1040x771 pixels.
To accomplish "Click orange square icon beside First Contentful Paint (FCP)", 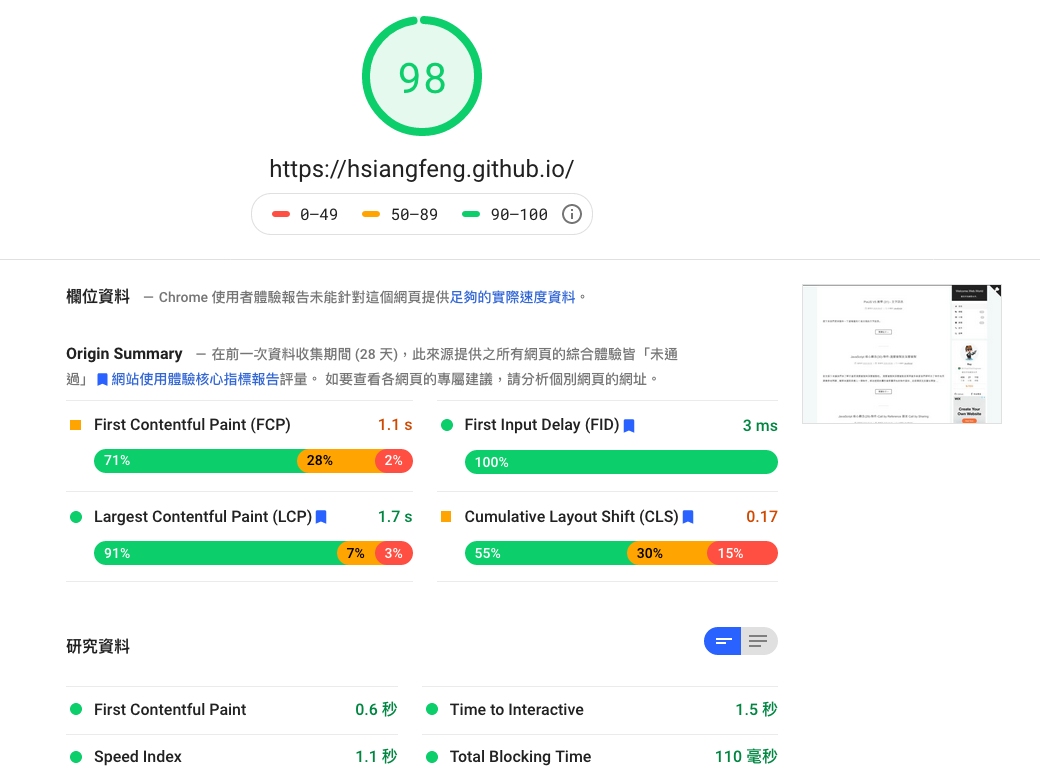I will [x=76, y=425].
